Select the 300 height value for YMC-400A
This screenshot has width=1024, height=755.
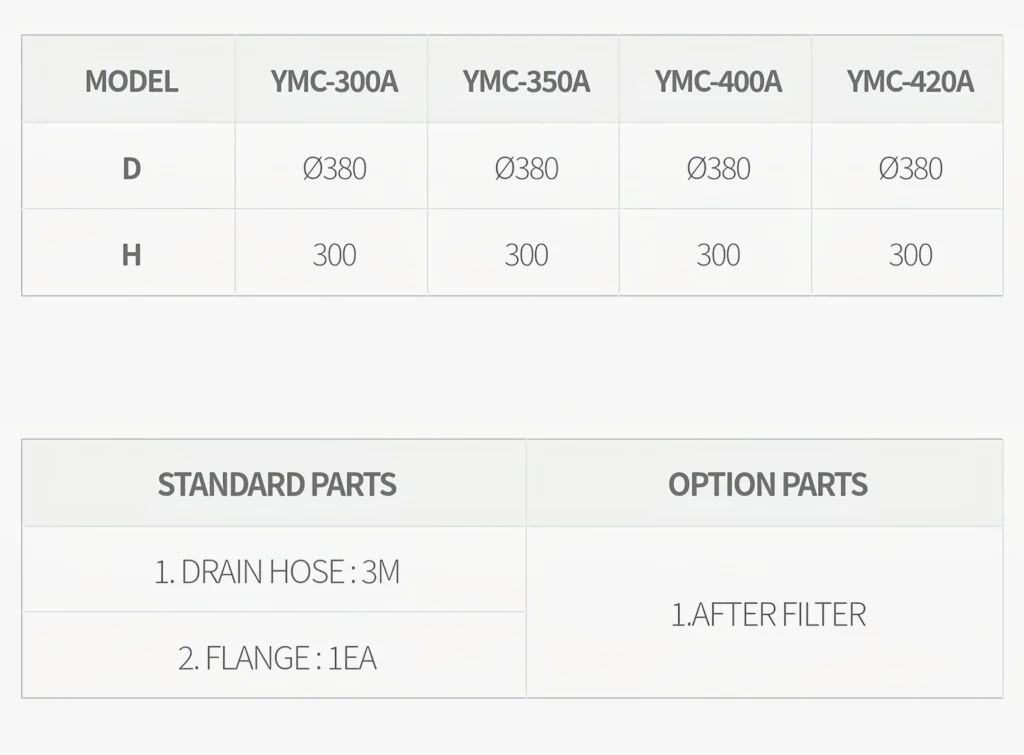click(718, 255)
